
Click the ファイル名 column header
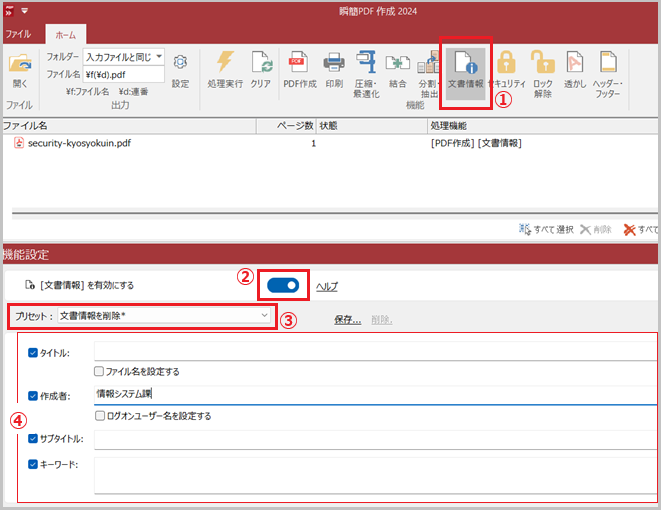click(129, 126)
